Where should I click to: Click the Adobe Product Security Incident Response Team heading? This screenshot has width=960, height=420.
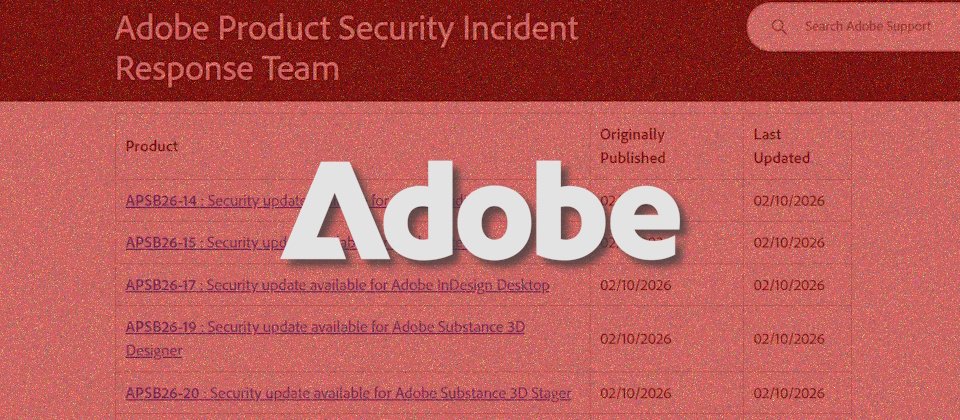(346, 47)
